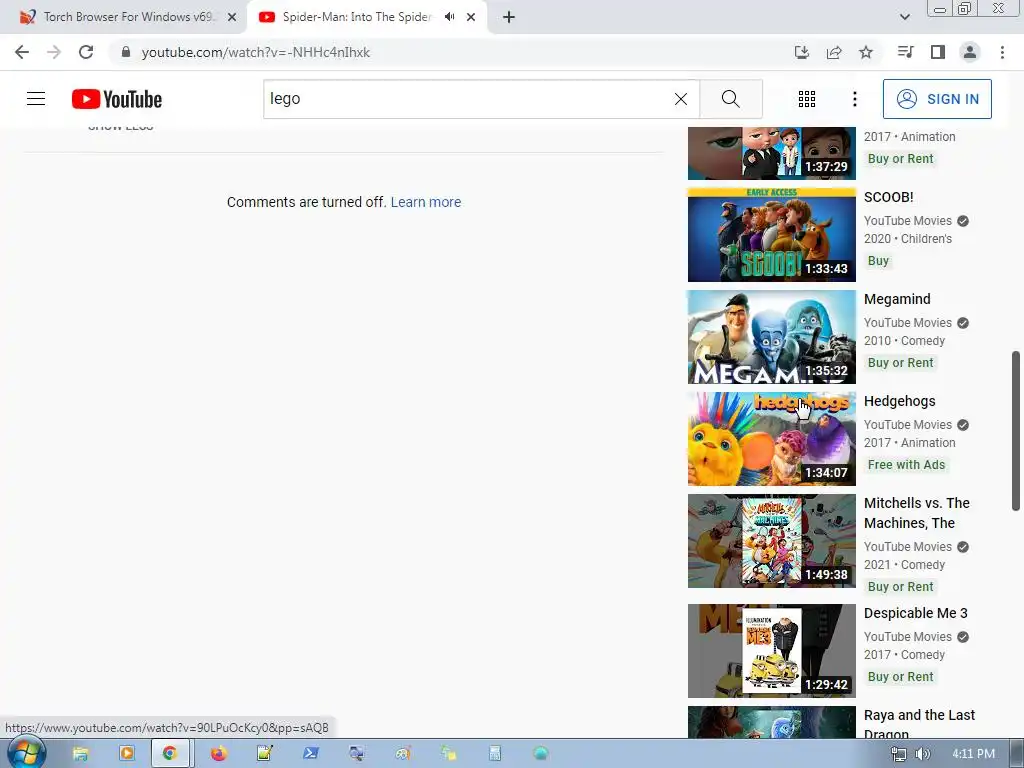The image size is (1024, 768).
Task: Click the Buy badge under SCOOB!
Action: tap(878, 261)
